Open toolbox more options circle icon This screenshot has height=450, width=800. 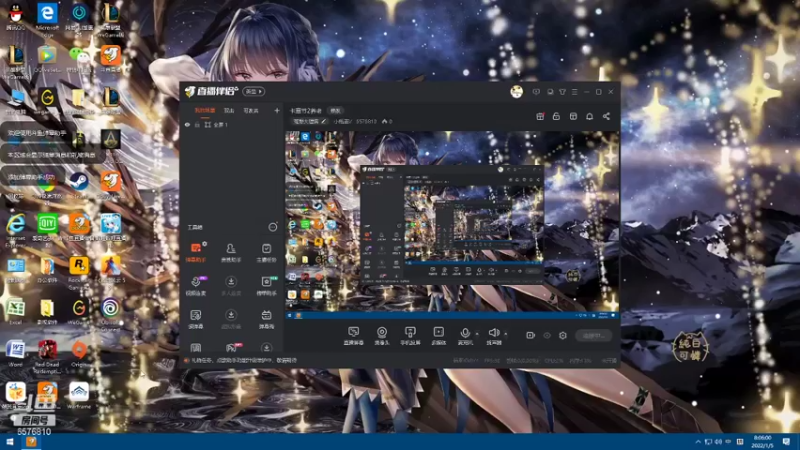click(x=273, y=227)
